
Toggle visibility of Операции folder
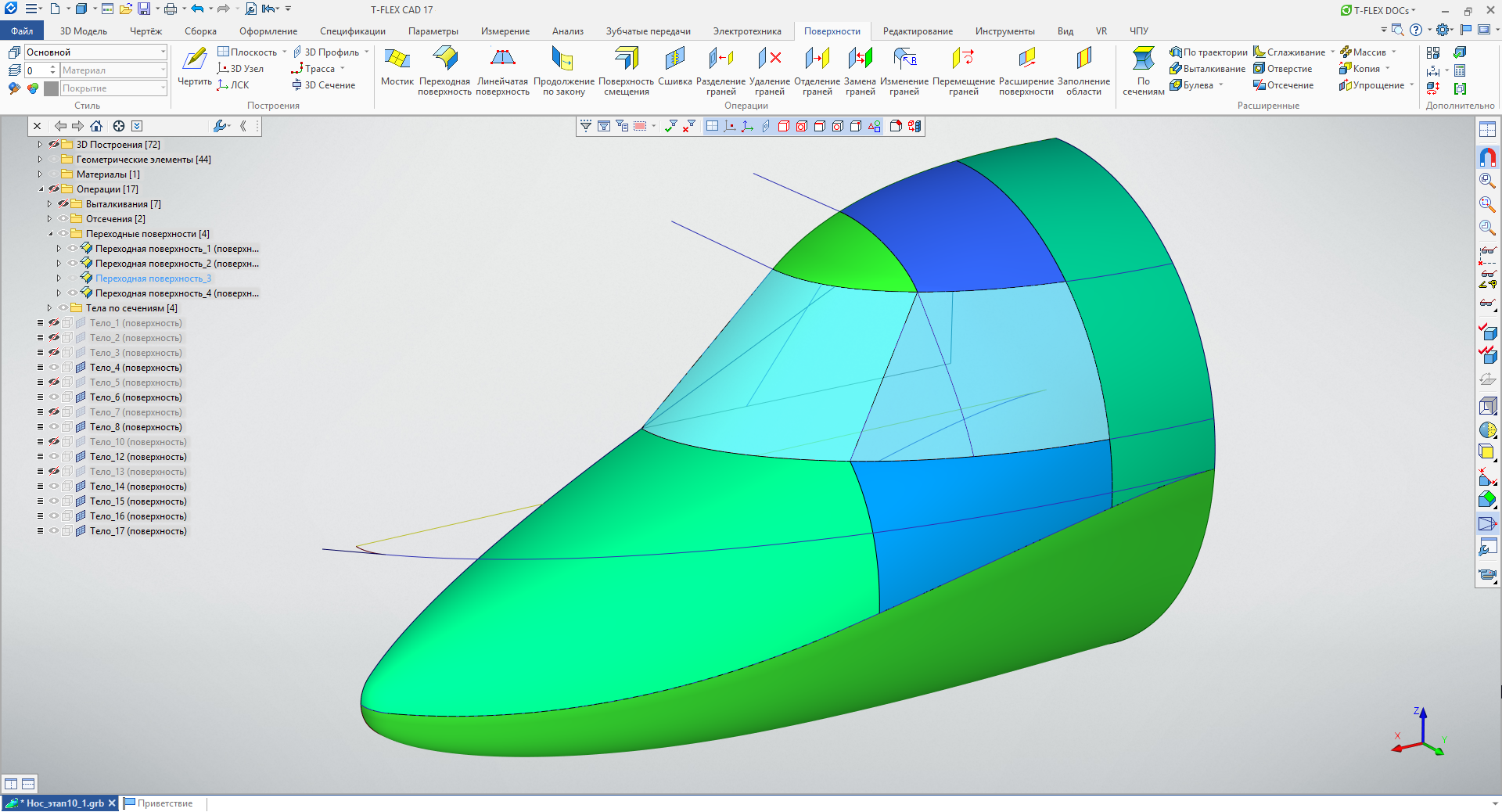[x=54, y=189]
